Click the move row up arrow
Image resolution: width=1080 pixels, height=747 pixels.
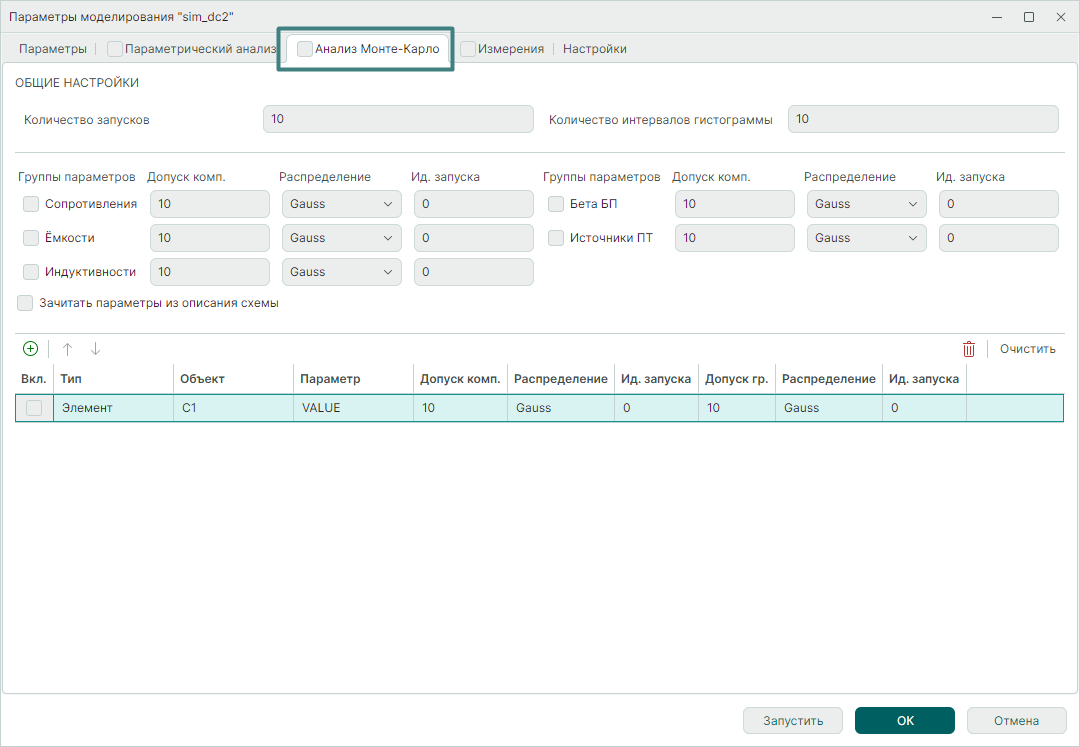(x=68, y=349)
